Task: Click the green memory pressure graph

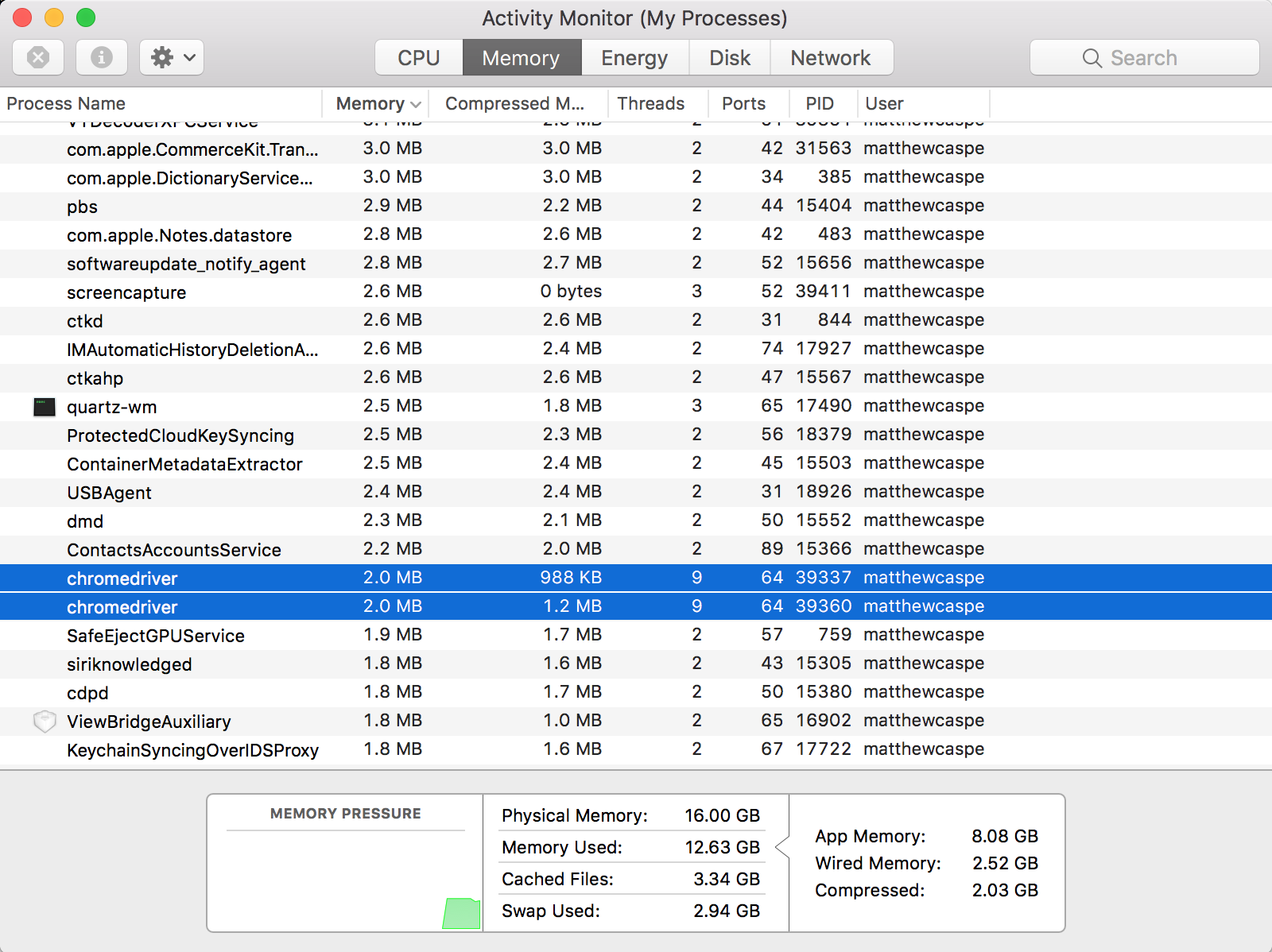Action: (x=461, y=913)
